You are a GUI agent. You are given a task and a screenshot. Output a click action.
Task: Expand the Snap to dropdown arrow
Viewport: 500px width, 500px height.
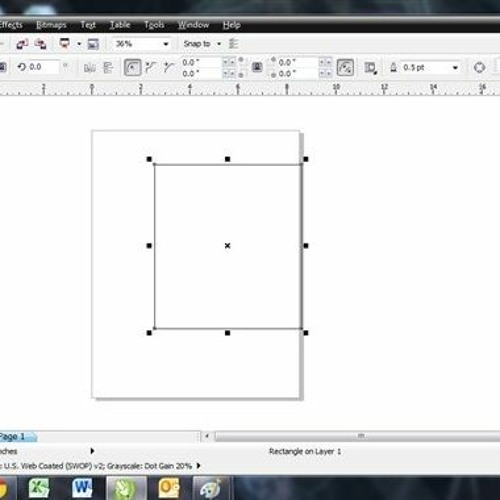pos(219,44)
